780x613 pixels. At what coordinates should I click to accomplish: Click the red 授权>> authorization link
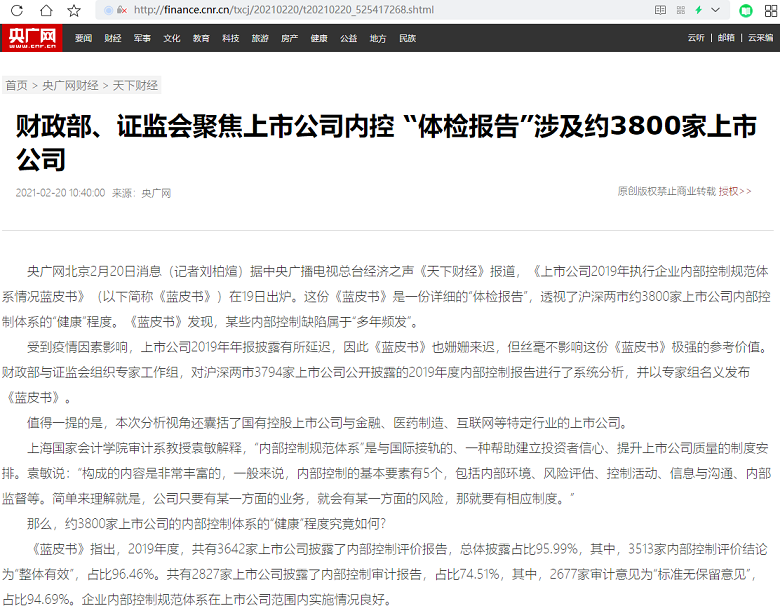tap(735, 191)
